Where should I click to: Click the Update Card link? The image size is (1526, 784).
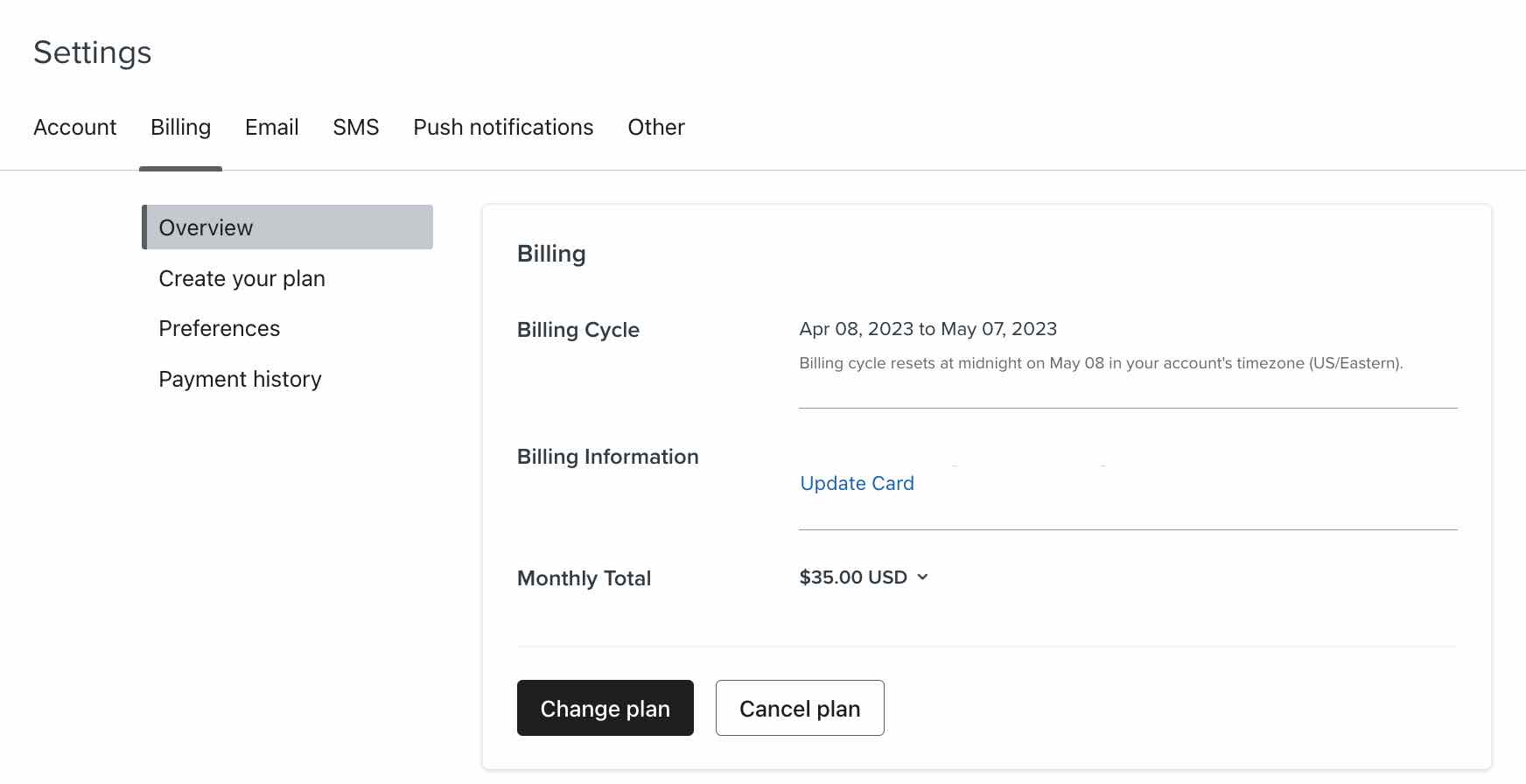coord(857,484)
